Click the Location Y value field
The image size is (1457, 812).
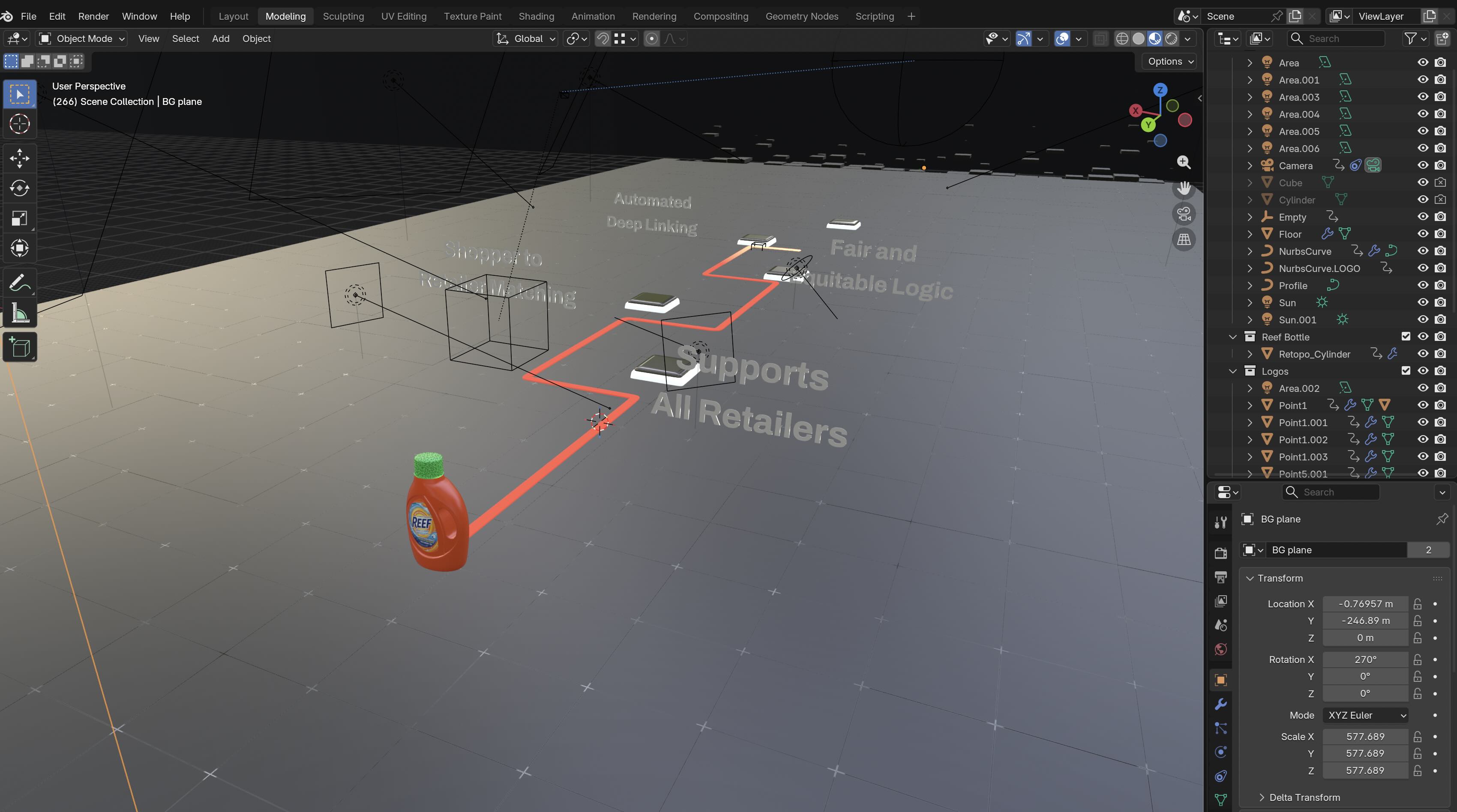(x=1365, y=620)
